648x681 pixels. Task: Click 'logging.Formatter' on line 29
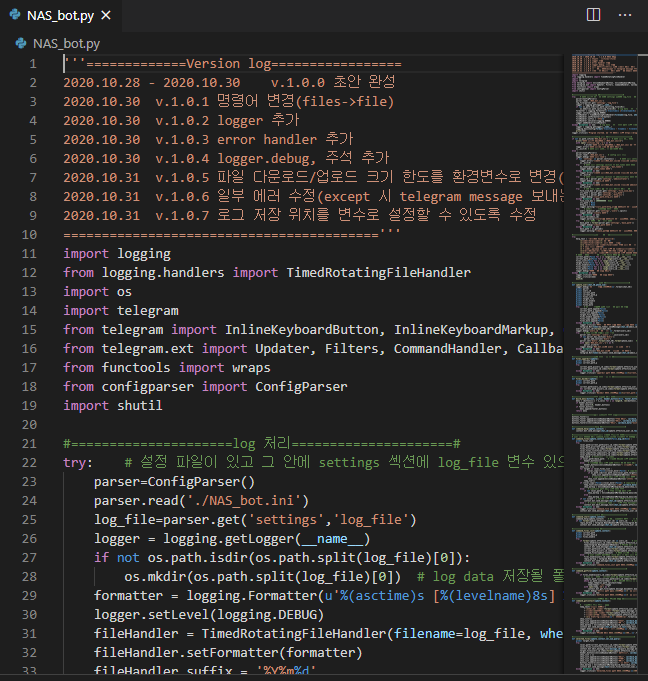coord(251,596)
